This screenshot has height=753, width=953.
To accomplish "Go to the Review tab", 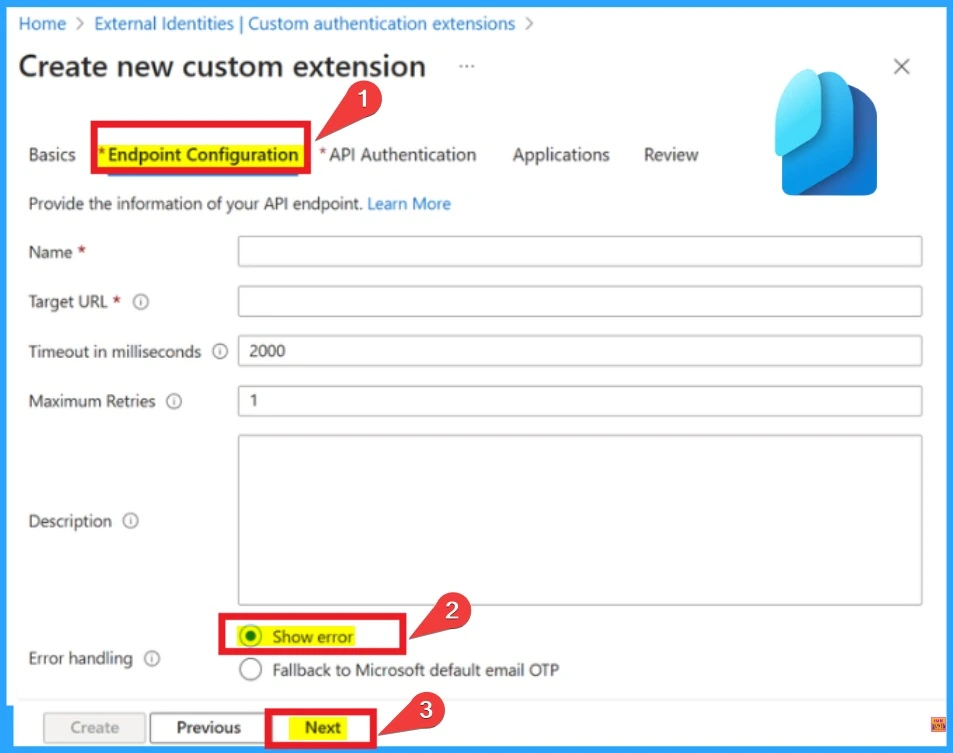I will point(671,155).
